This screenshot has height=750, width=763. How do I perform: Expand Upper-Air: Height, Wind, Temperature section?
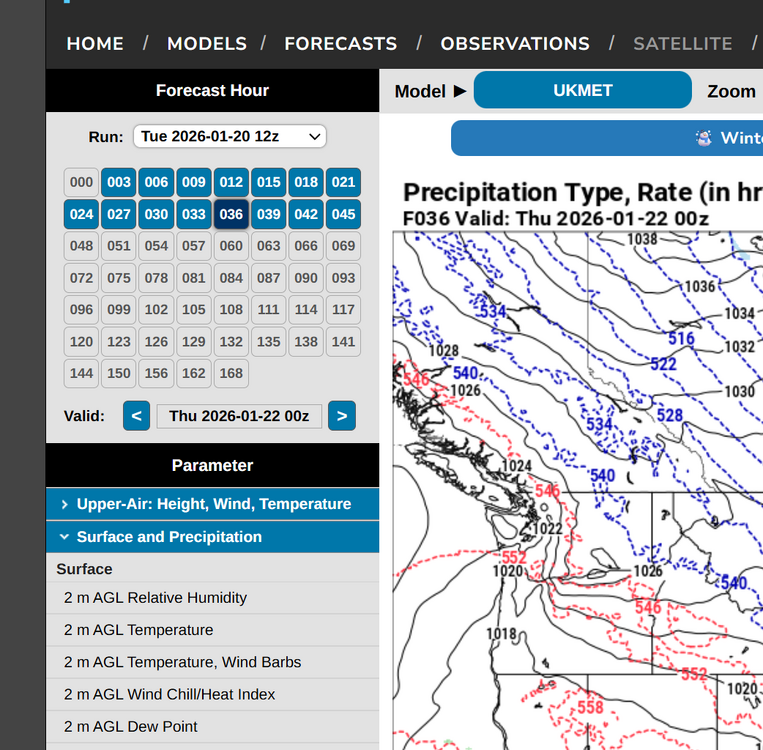click(x=213, y=504)
